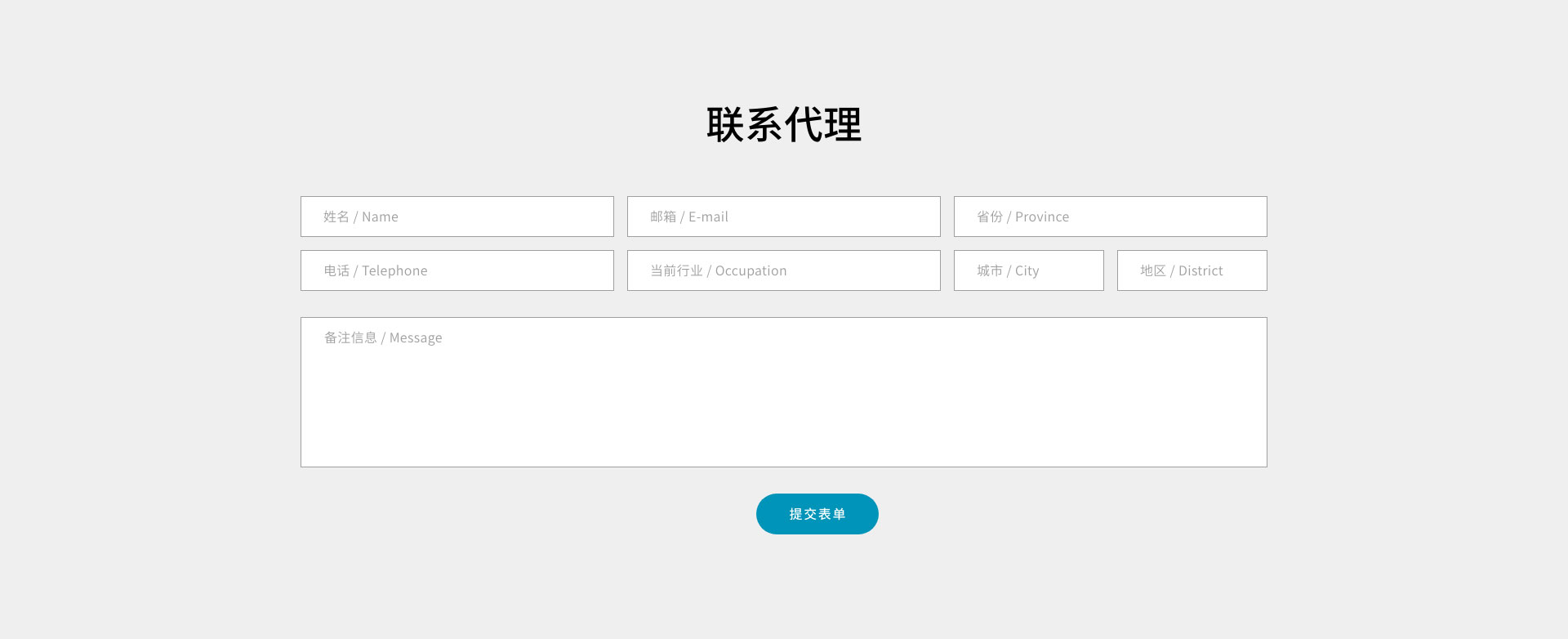
Task: Click the 联系代理 heading text
Action: pos(784,125)
